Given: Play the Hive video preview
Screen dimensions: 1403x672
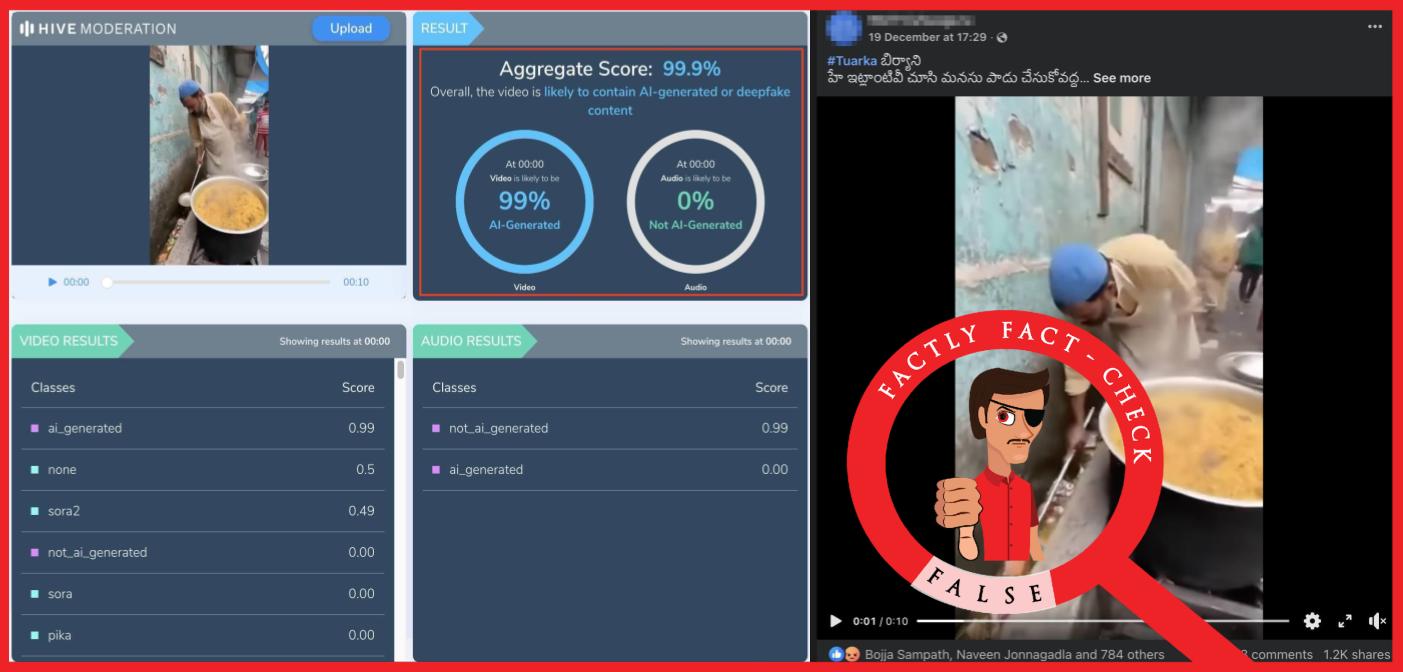Looking at the screenshot, I should [x=53, y=282].
